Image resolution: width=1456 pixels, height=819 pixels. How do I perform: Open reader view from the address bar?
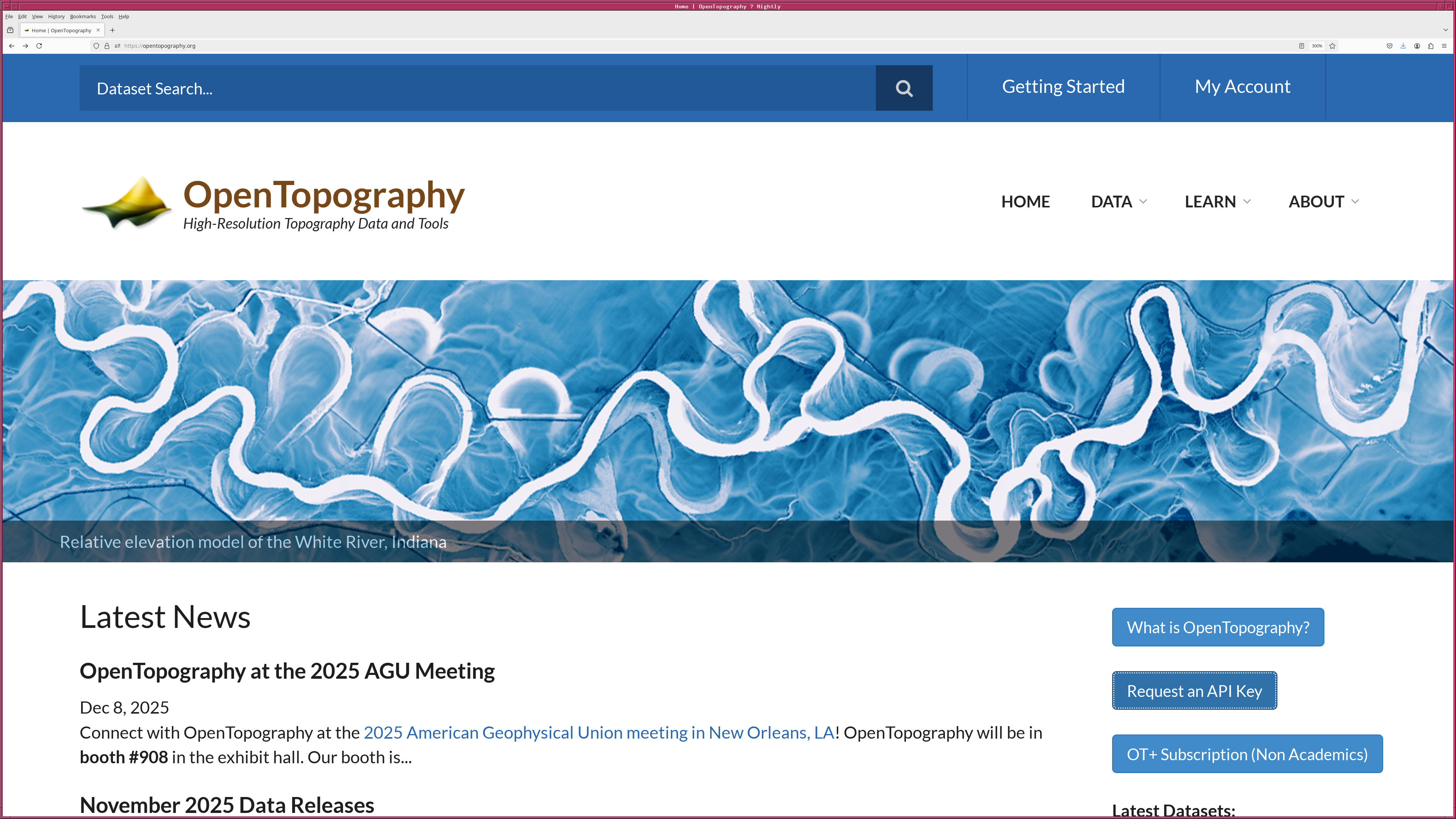coord(1301,46)
